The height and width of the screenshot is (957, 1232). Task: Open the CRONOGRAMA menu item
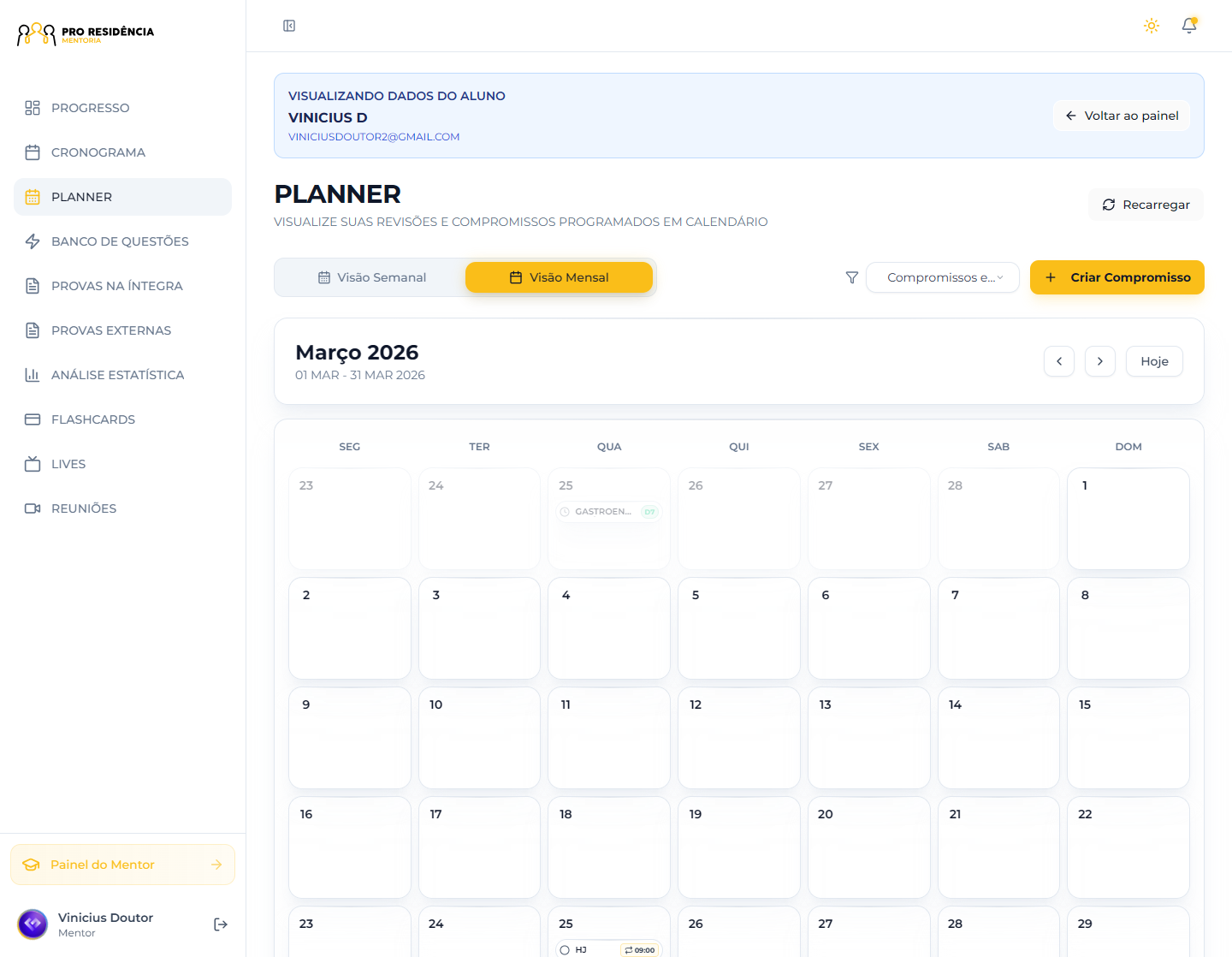coord(122,152)
